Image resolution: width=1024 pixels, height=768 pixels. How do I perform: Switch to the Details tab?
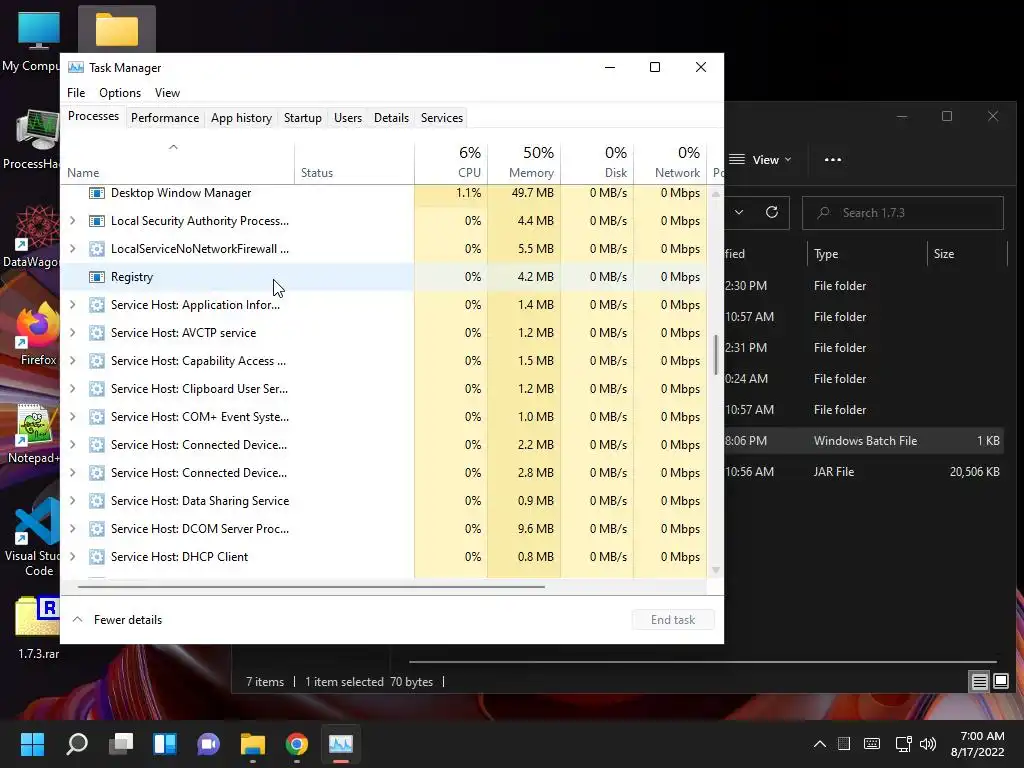coord(391,118)
